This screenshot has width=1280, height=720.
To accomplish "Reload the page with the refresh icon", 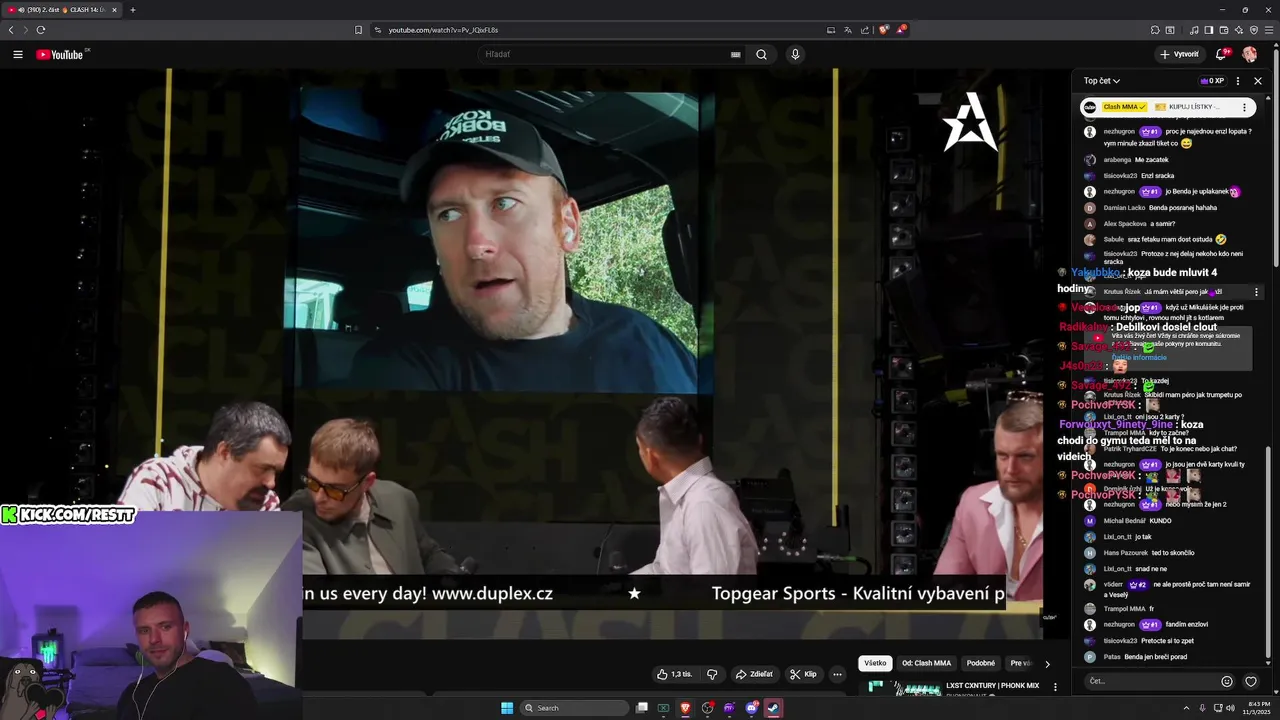I will pyautogui.click(x=41, y=30).
